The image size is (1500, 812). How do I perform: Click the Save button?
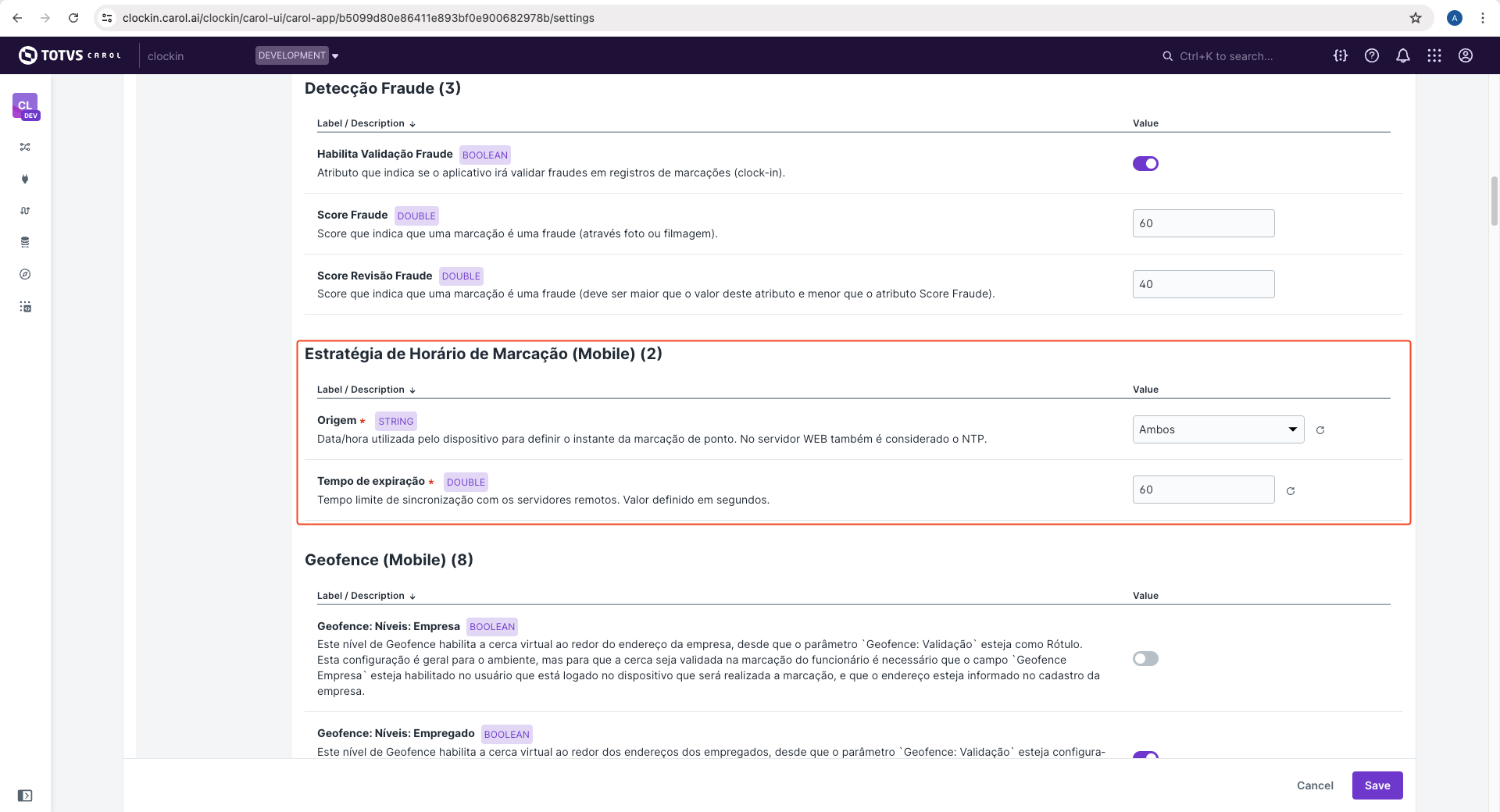(1377, 785)
